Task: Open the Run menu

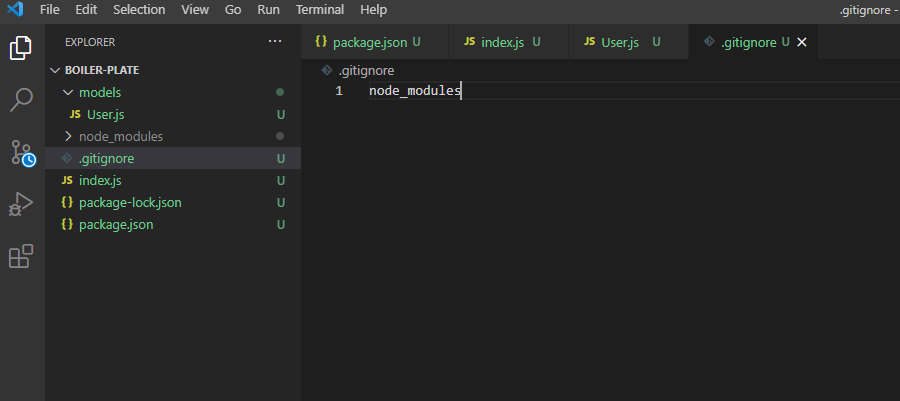Action: click(269, 10)
